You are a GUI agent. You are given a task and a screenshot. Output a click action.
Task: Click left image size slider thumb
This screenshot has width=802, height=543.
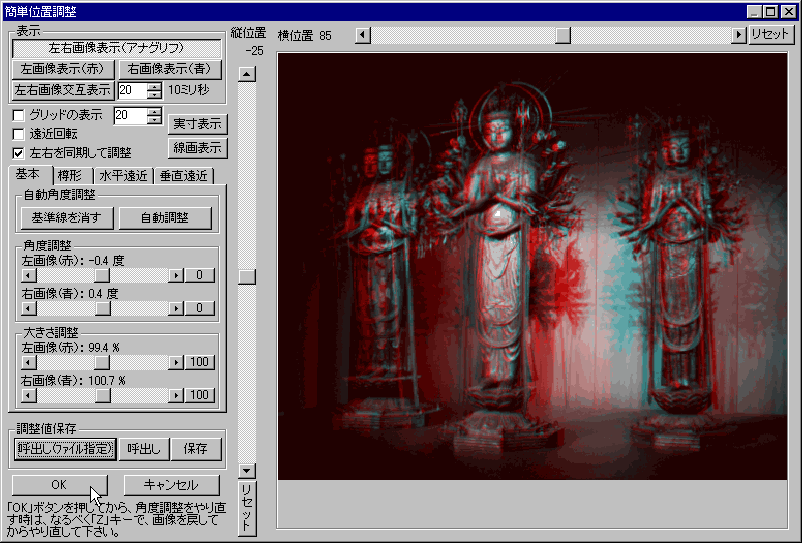[102, 363]
